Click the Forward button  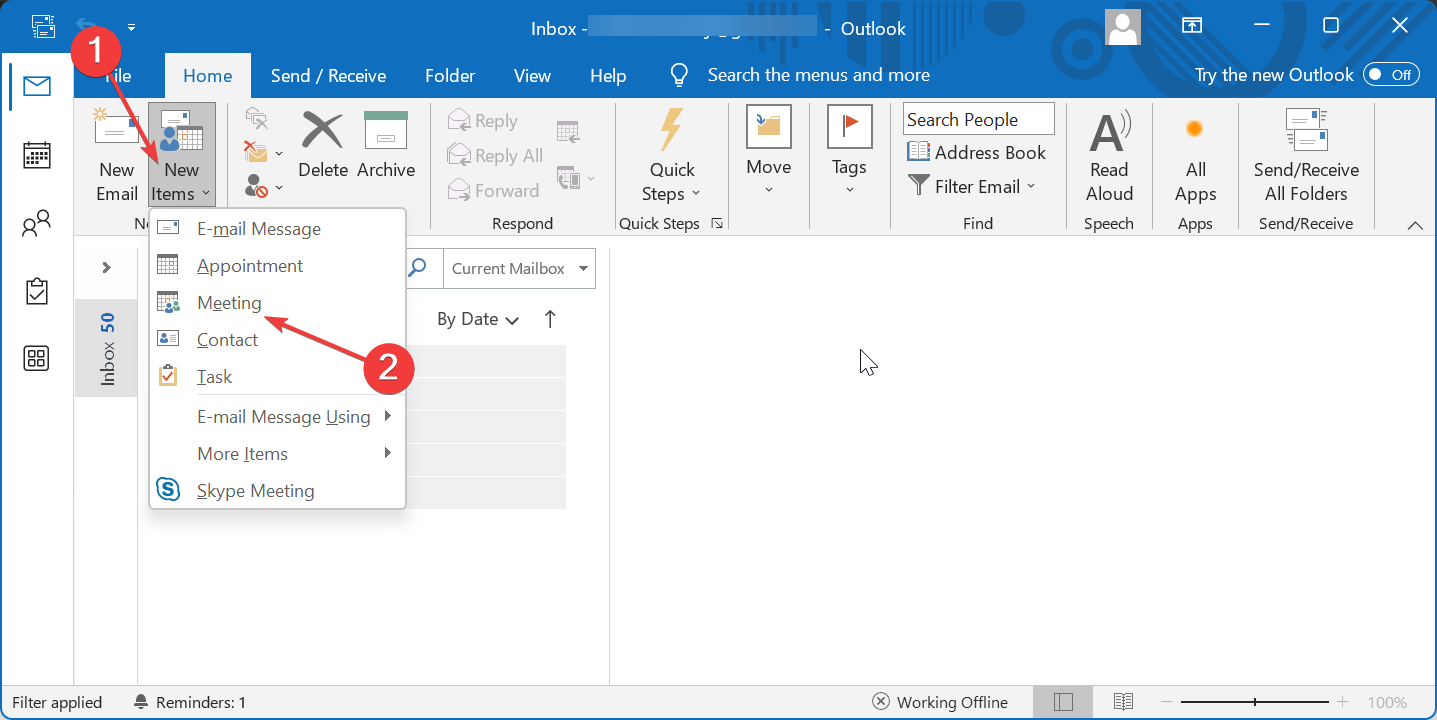pyautogui.click(x=494, y=191)
